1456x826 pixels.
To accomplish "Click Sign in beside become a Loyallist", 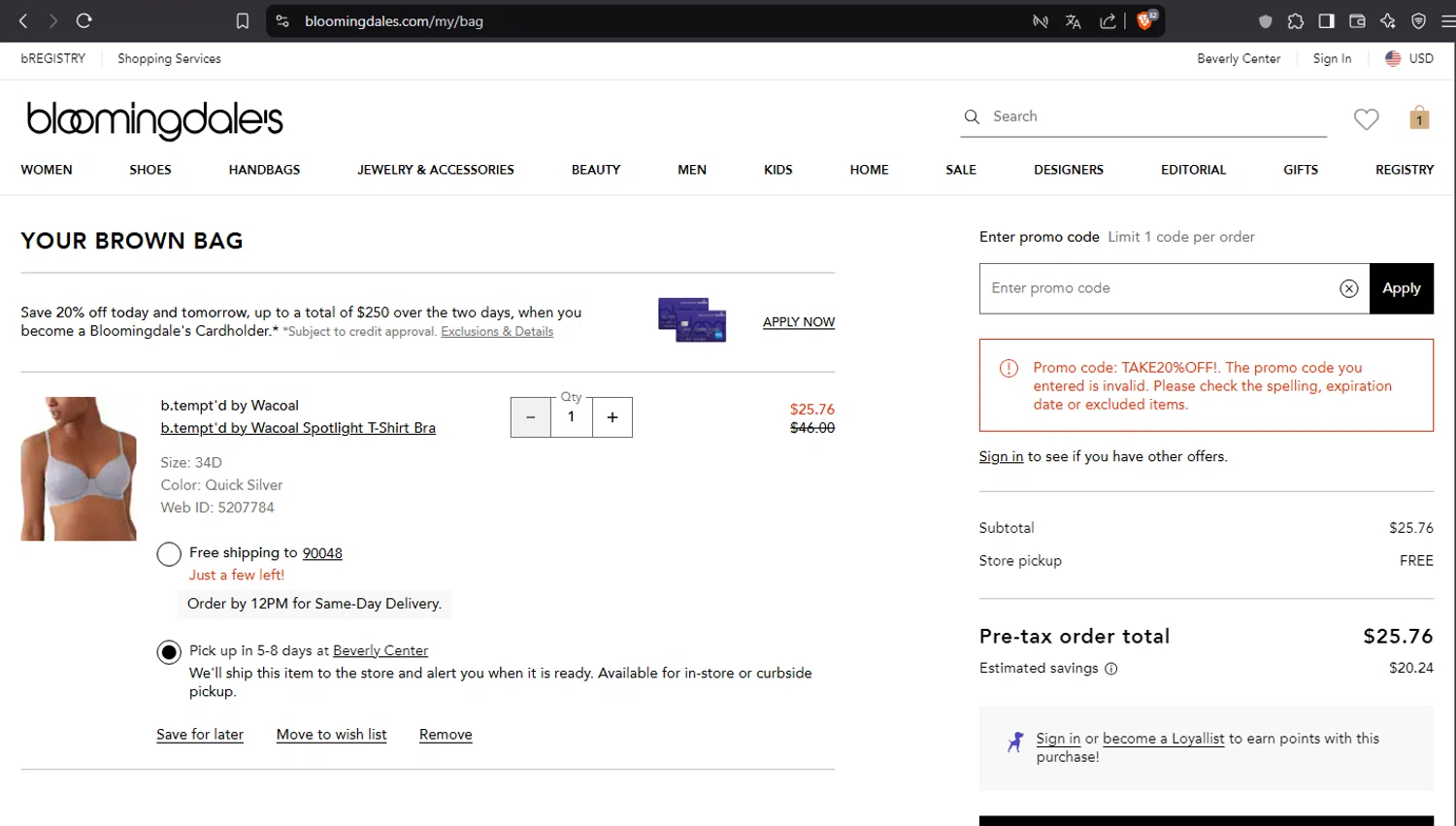I will (1058, 739).
